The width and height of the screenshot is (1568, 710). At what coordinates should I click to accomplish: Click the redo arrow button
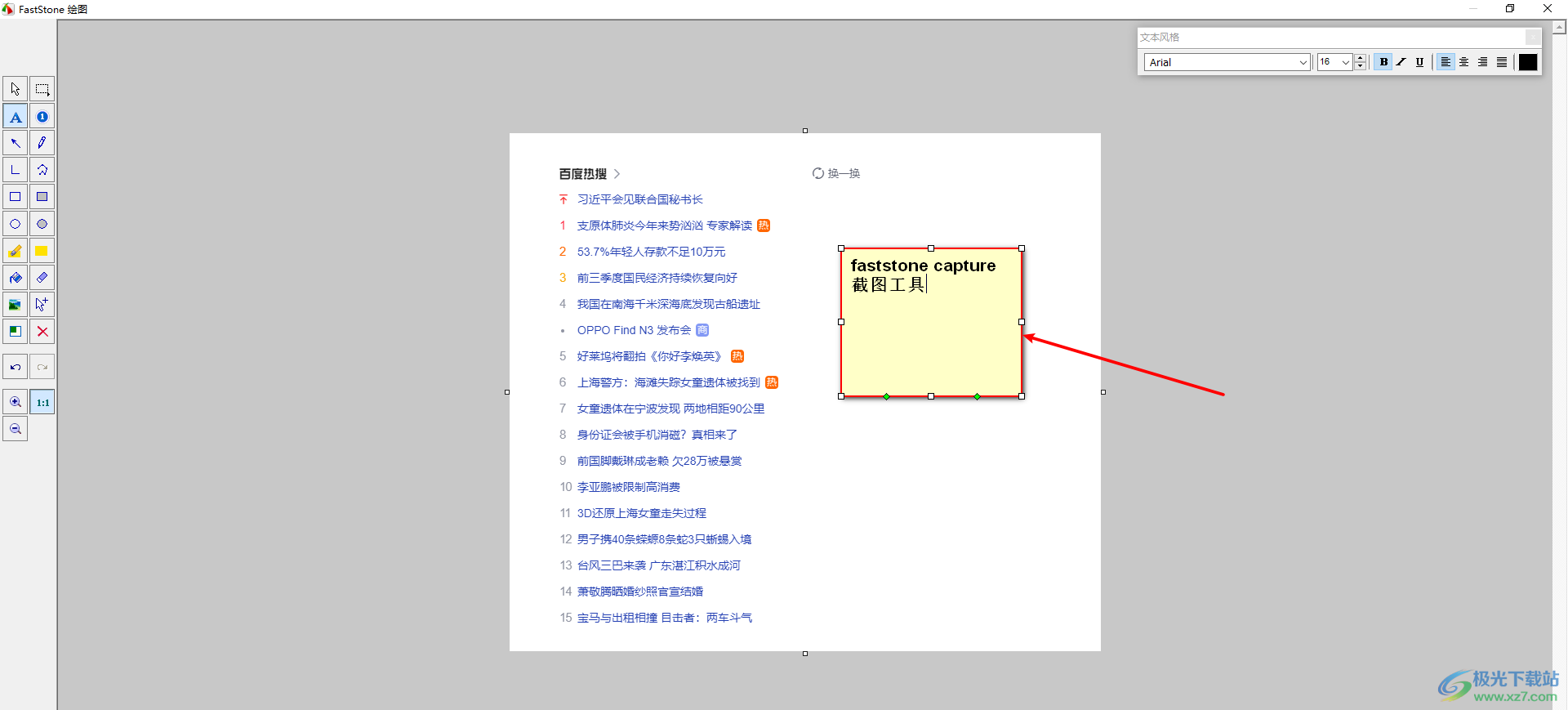coord(42,367)
